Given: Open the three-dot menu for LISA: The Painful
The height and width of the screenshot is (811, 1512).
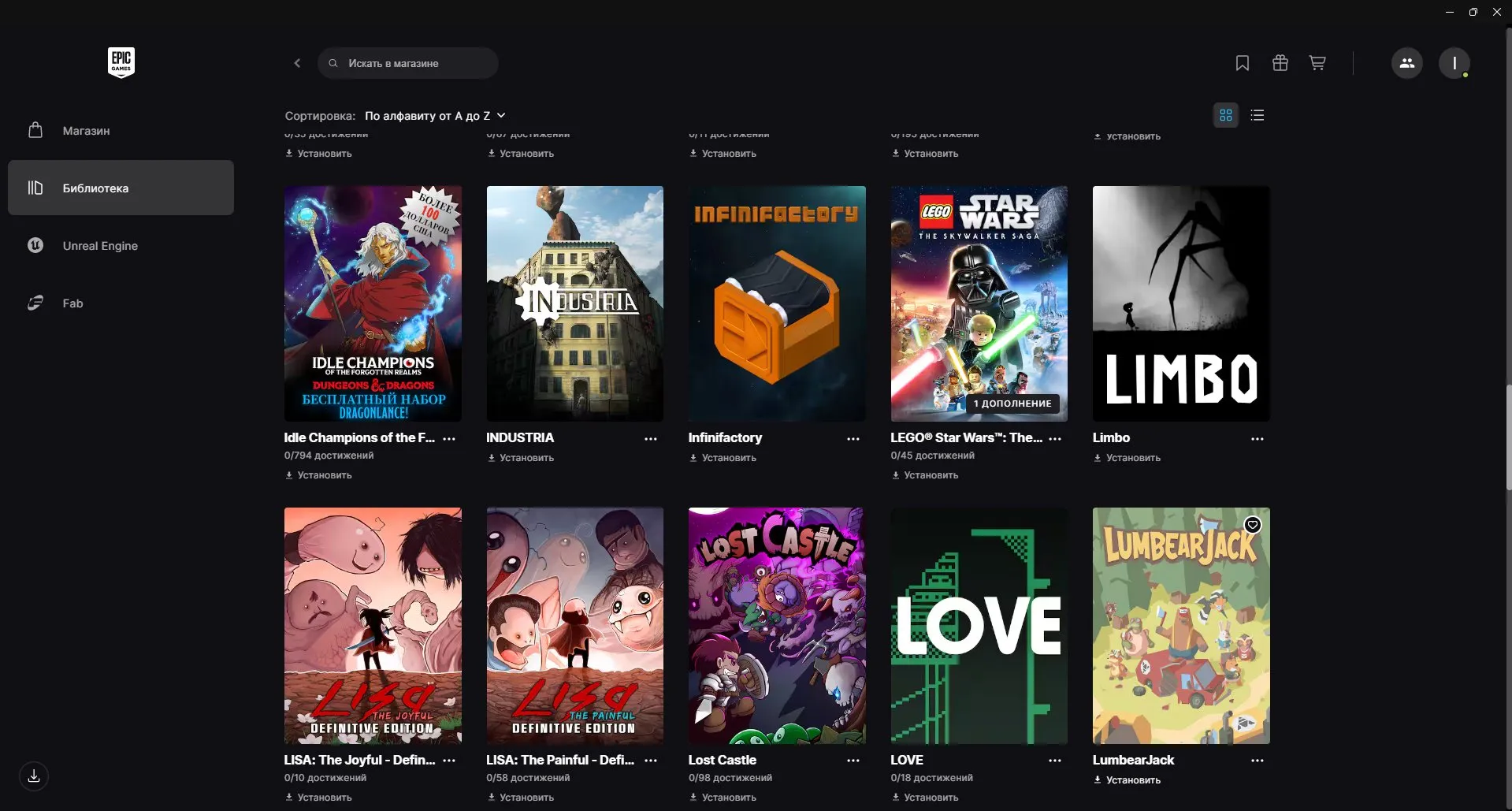Looking at the screenshot, I should pyautogui.click(x=651, y=761).
